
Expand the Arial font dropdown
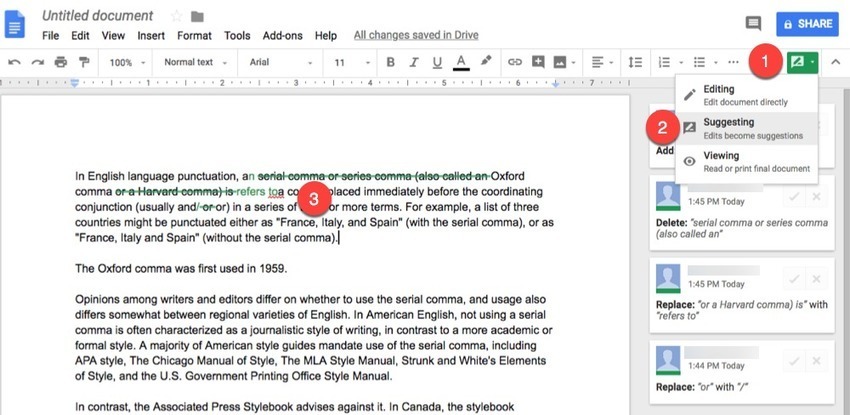point(281,62)
